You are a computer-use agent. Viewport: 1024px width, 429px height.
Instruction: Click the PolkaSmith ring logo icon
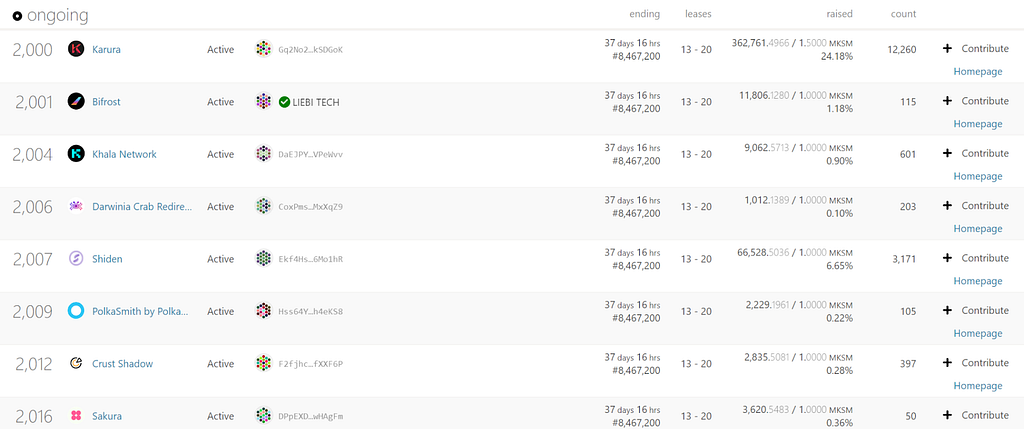tap(75, 311)
